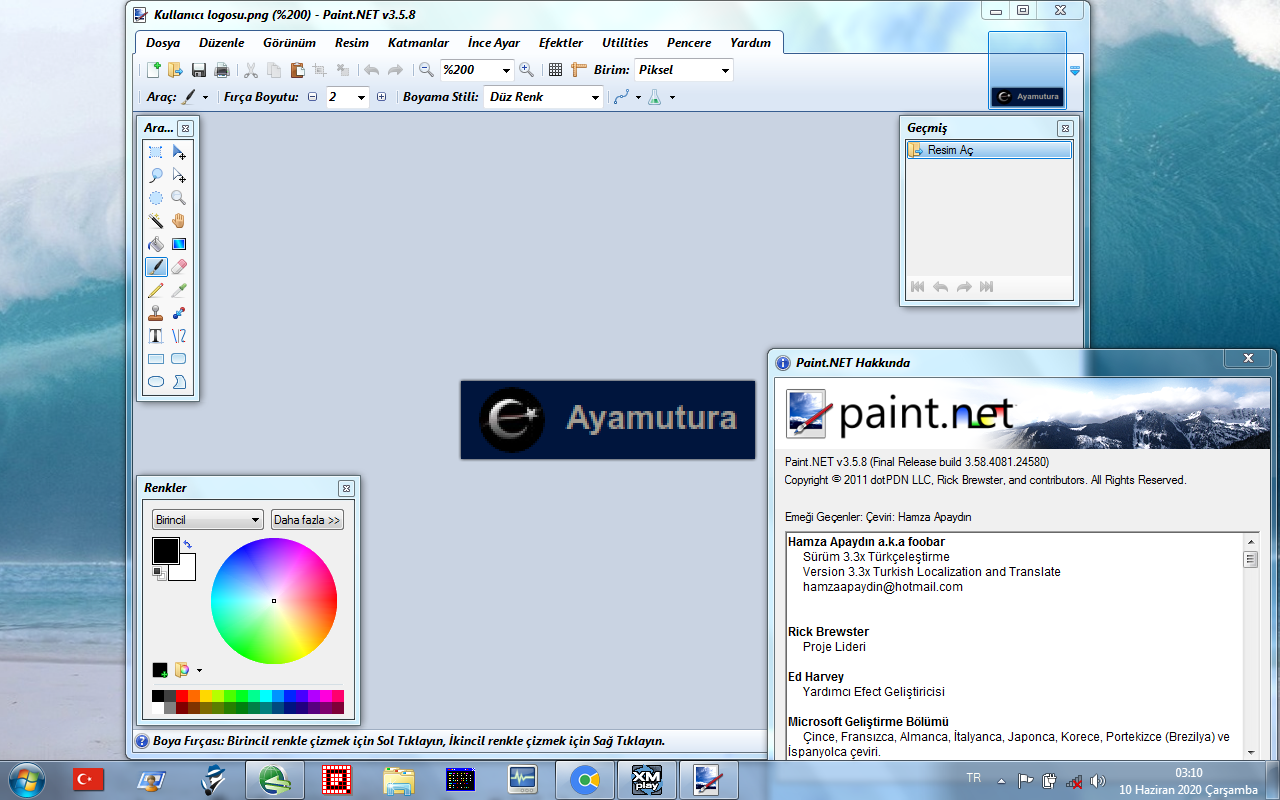Open the Dosya menu
The width and height of the screenshot is (1280, 800).
163,43
